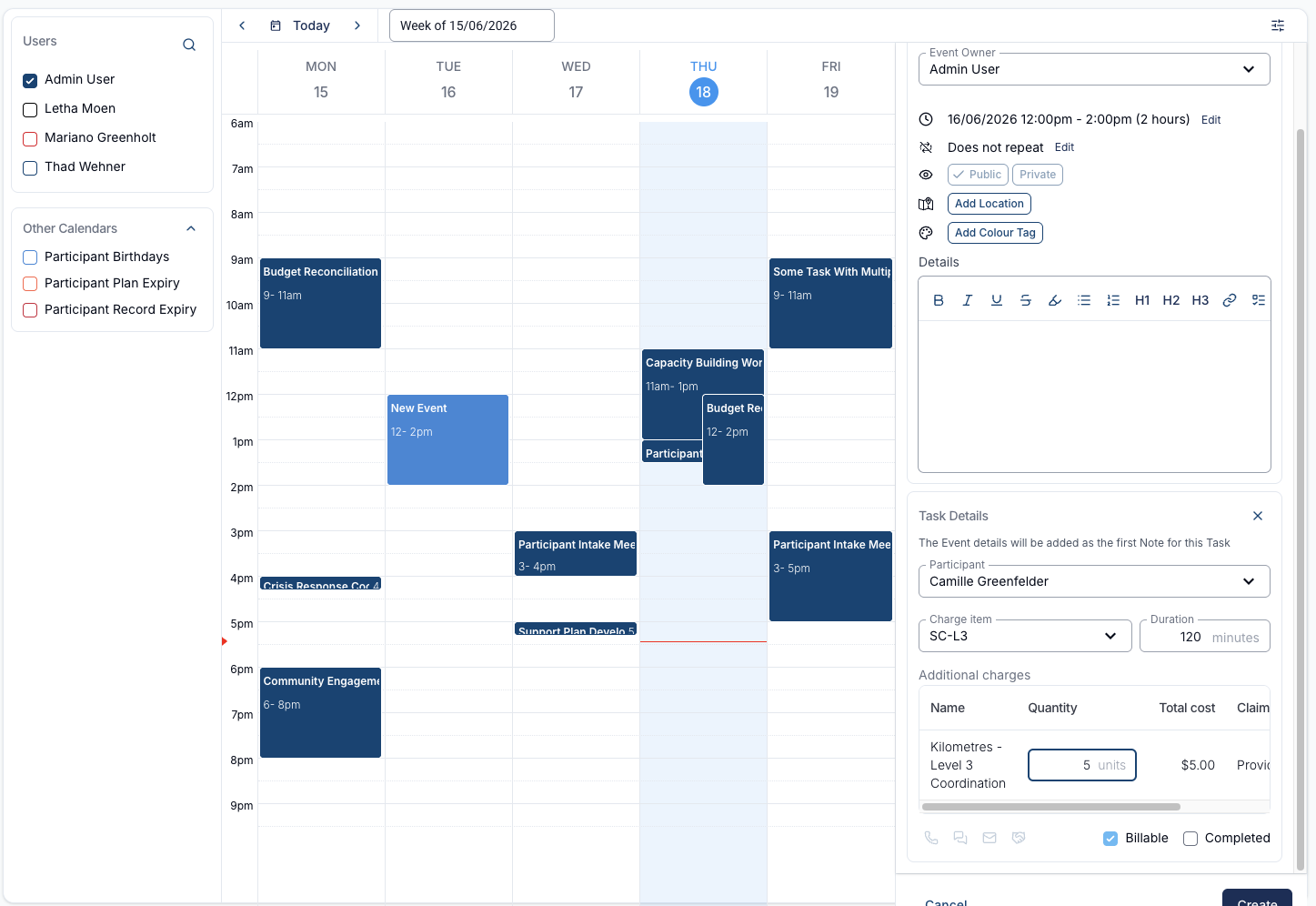Set visibility to Private
Image resolution: width=1316 pixels, height=906 pixels.
(x=1038, y=175)
